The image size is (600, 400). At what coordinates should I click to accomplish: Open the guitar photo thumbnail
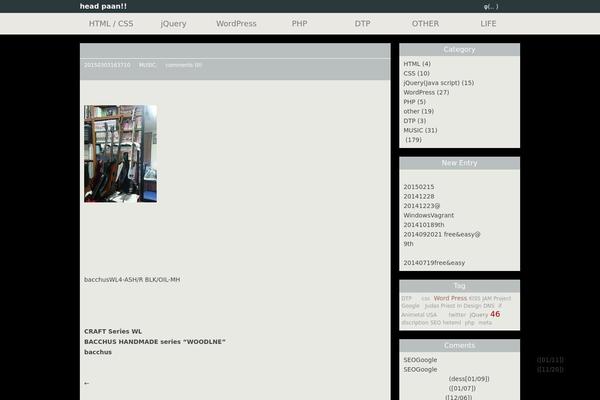click(121, 153)
